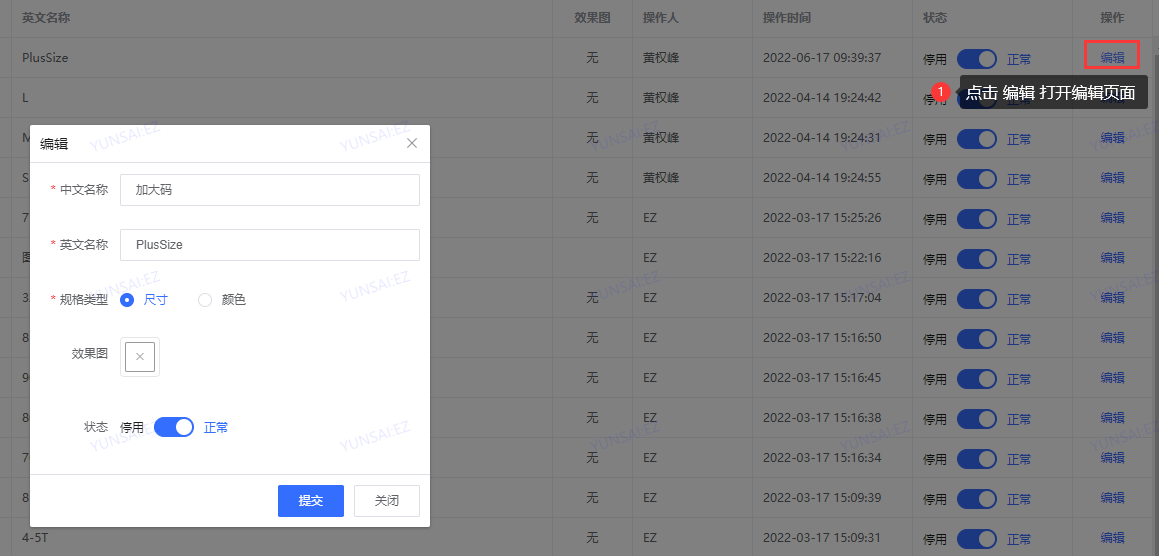
Task: Focus the 英文名称 input field
Action: pos(269,244)
